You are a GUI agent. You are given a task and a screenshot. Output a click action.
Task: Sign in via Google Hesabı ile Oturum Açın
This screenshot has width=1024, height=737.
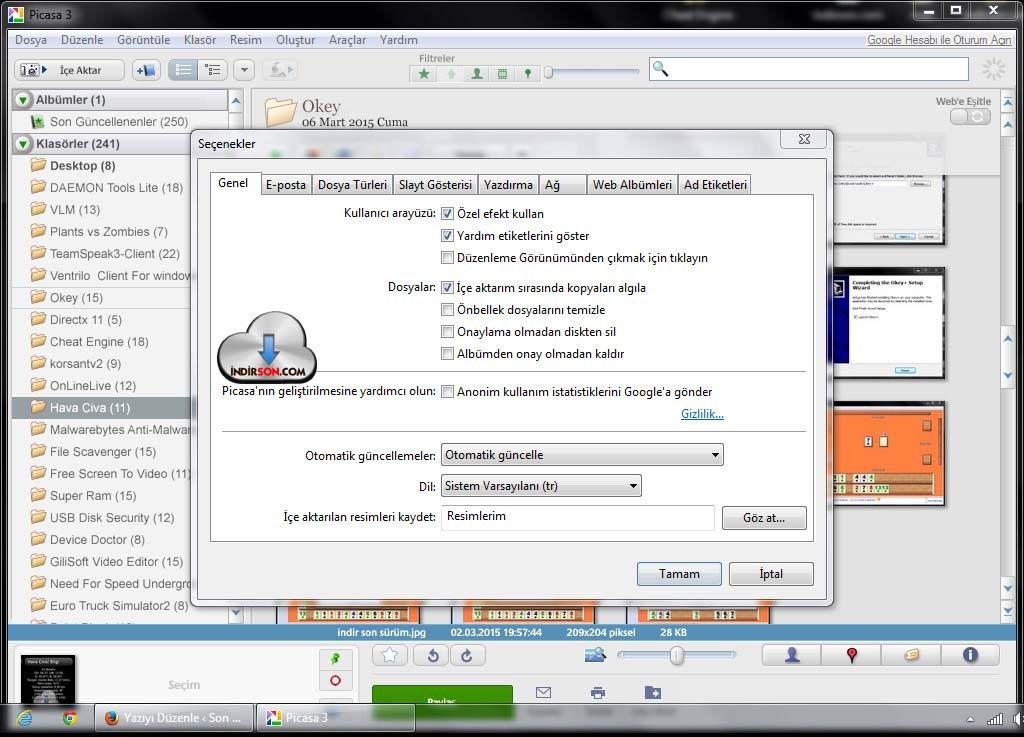pyautogui.click(x=939, y=40)
